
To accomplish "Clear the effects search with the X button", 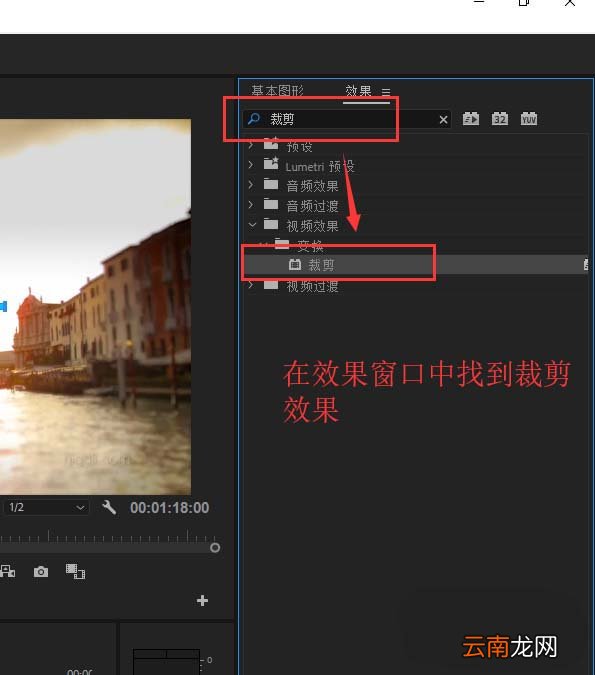I will pyautogui.click(x=443, y=120).
